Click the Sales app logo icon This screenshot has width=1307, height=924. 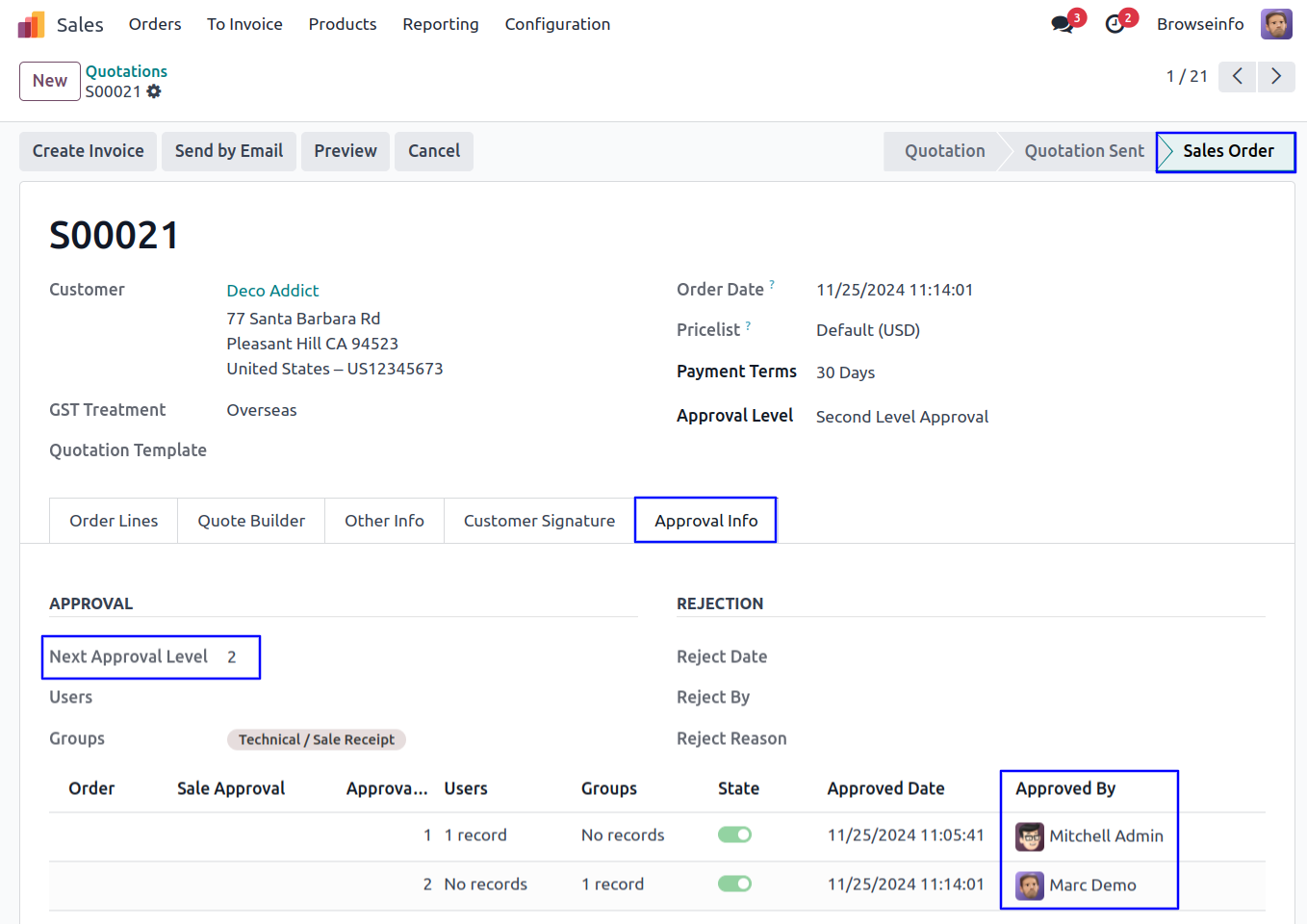coord(31,24)
